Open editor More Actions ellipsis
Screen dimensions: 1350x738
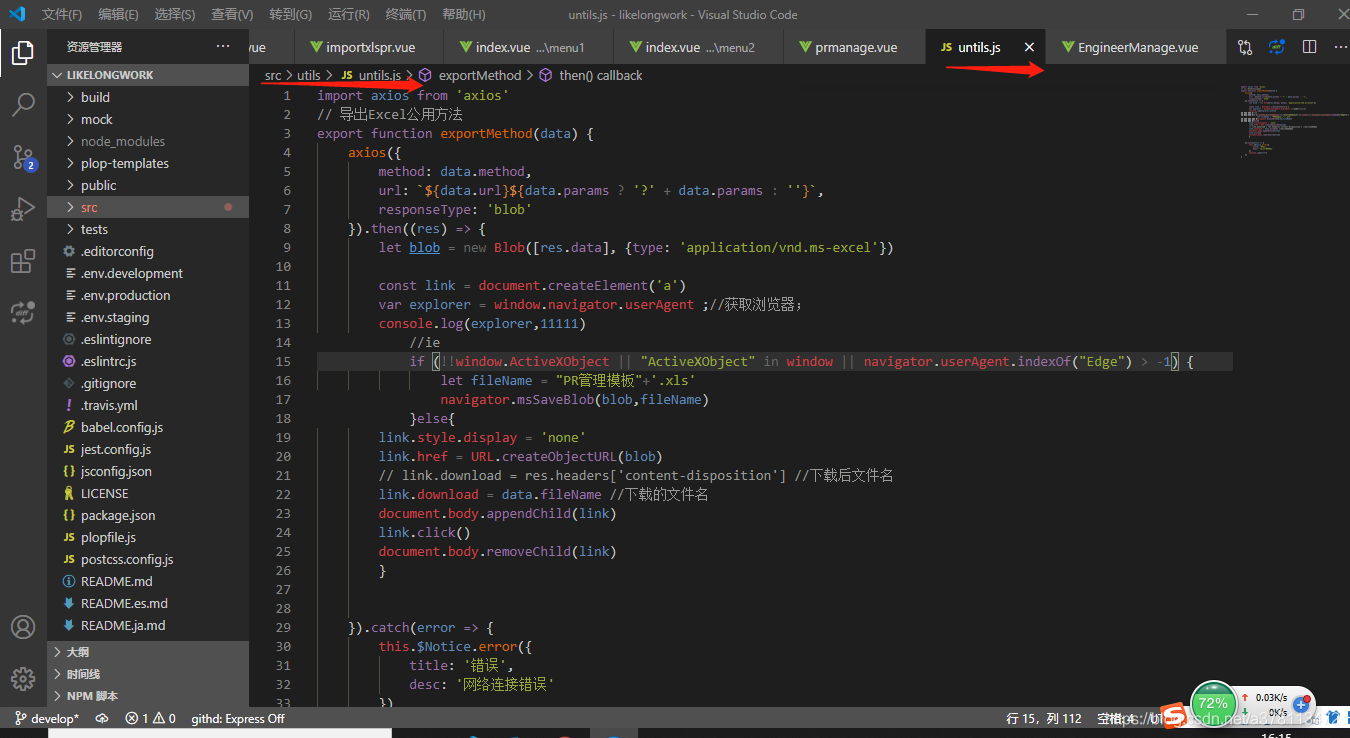pyautogui.click(x=1340, y=47)
